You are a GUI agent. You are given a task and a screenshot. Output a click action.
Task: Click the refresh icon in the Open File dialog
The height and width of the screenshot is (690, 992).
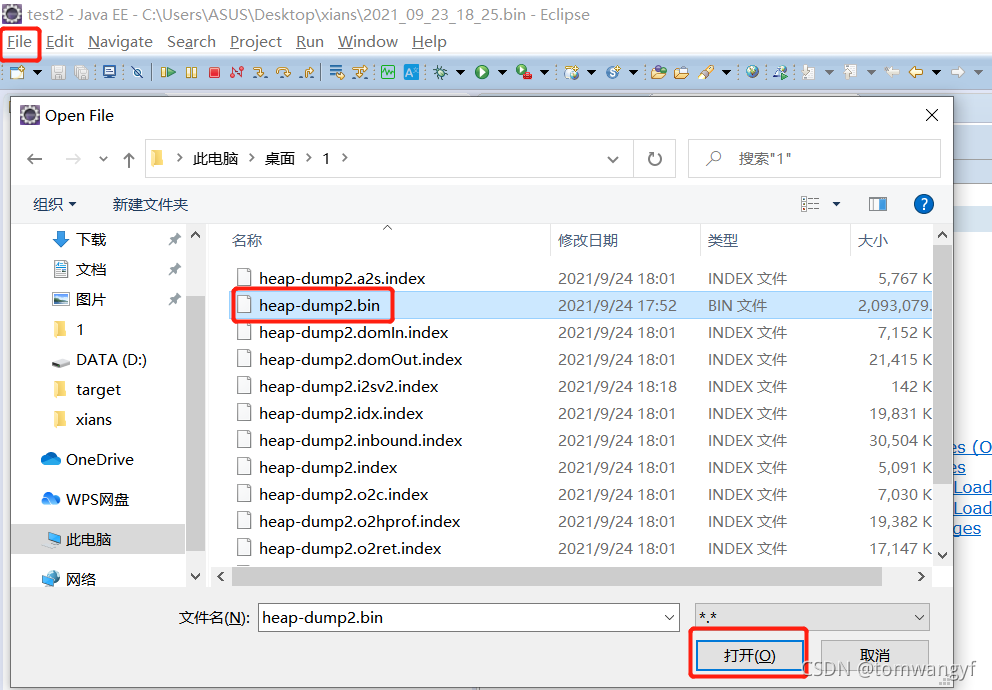tap(654, 158)
